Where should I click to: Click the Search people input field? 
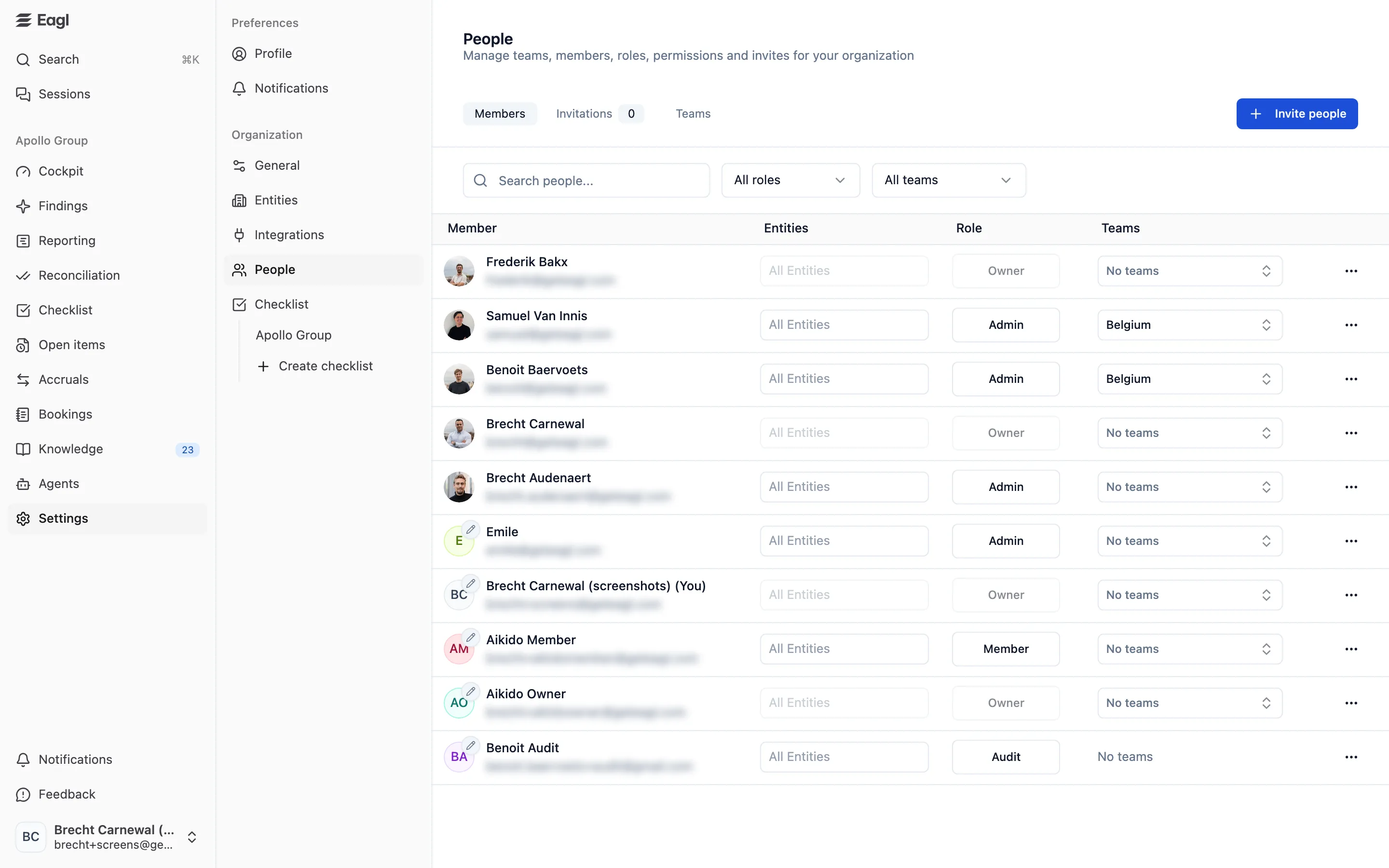tap(586, 180)
